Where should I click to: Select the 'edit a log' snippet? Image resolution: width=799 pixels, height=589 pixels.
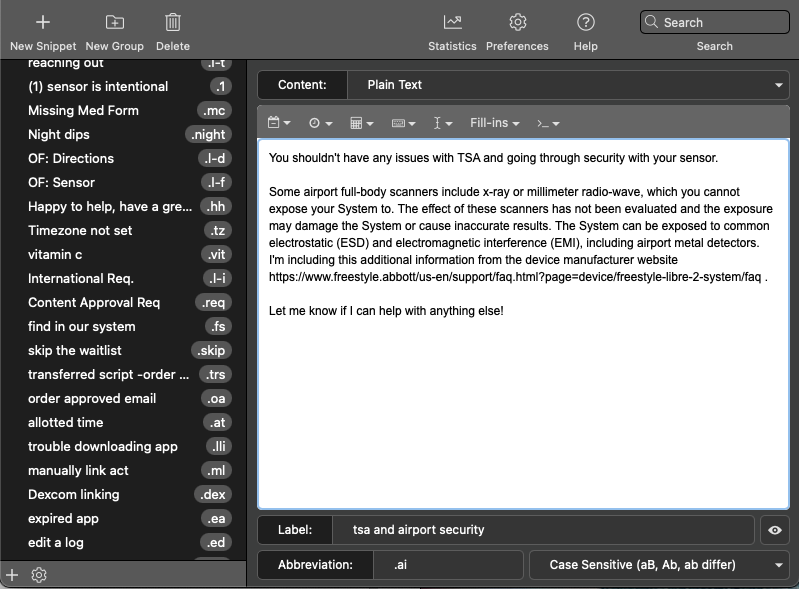point(123,543)
